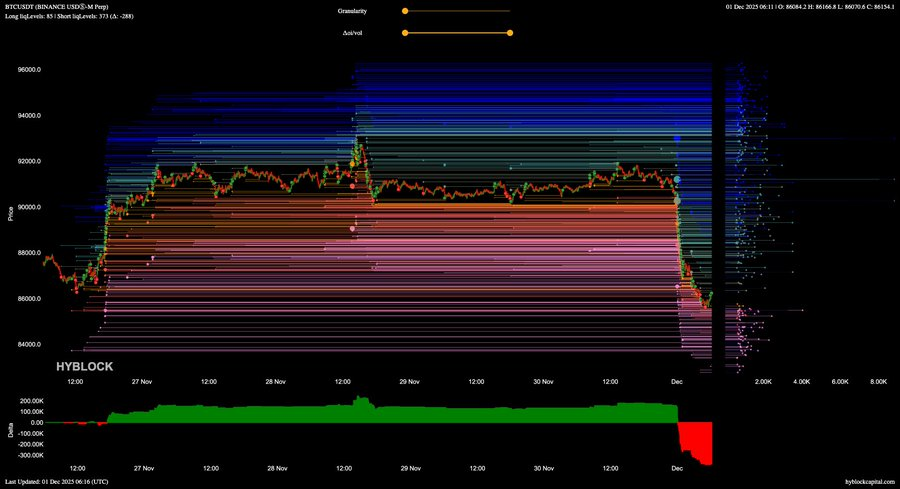This screenshot has width=900, height=489.
Task: Select the gray liquidation bubble near 90000 level
Action: 678,201
